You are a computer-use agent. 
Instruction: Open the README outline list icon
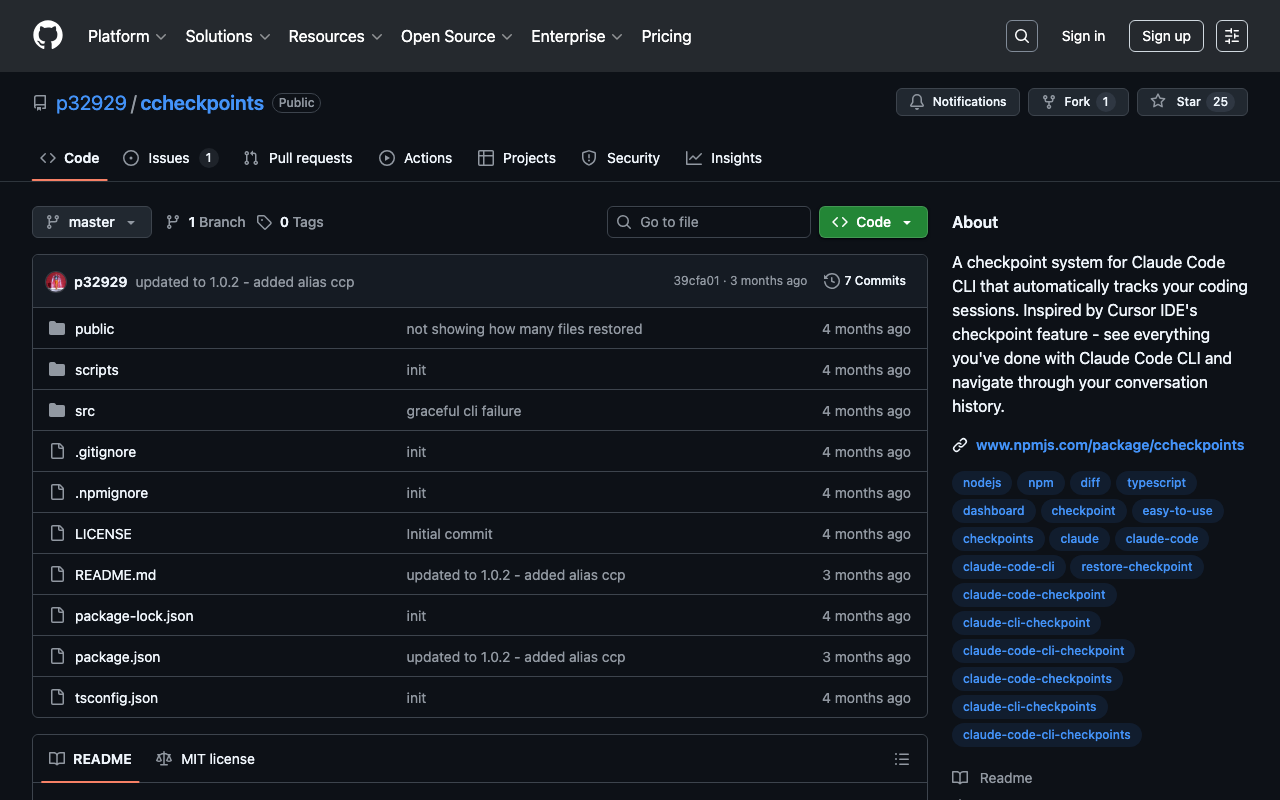pos(901,759)
